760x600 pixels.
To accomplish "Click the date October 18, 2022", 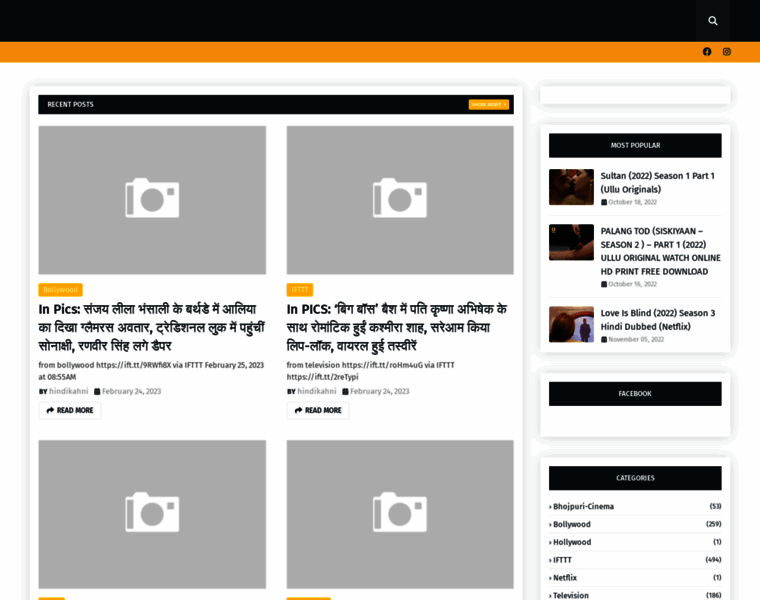I will point(633,202).
